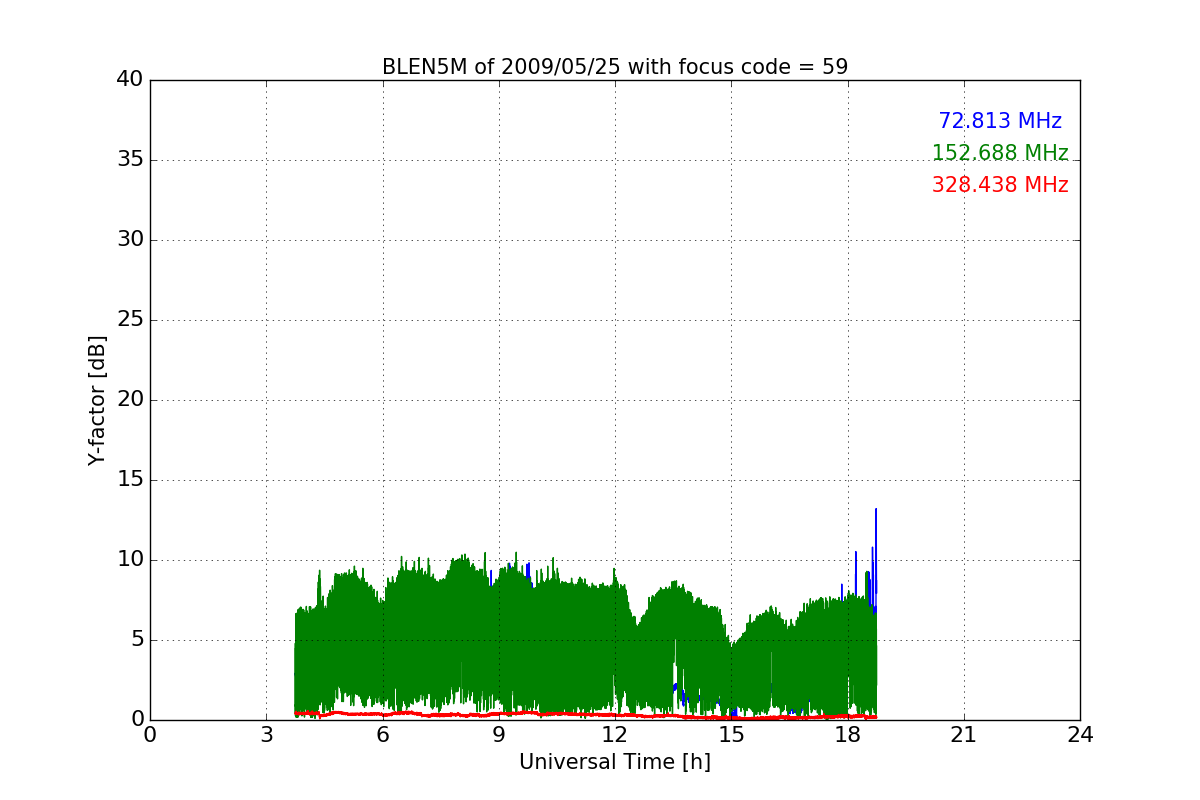Select the green '152.688 MHz' legend label

point(1000,153)
